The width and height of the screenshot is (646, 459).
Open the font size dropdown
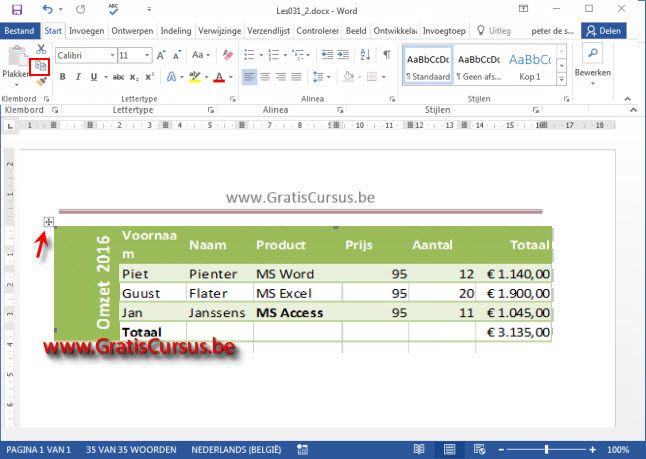point(147,55)
